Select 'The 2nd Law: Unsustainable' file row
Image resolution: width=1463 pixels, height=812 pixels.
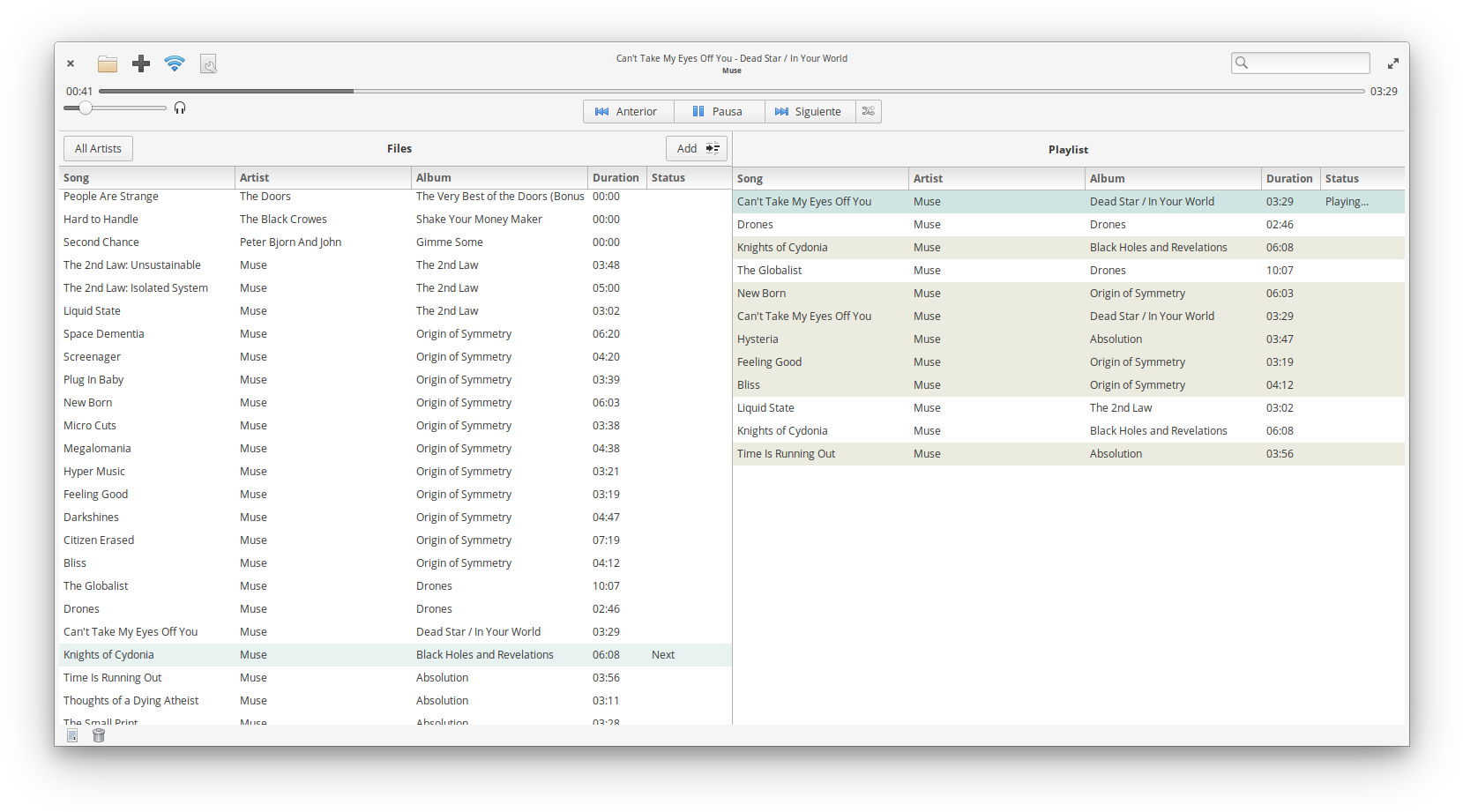395,265
